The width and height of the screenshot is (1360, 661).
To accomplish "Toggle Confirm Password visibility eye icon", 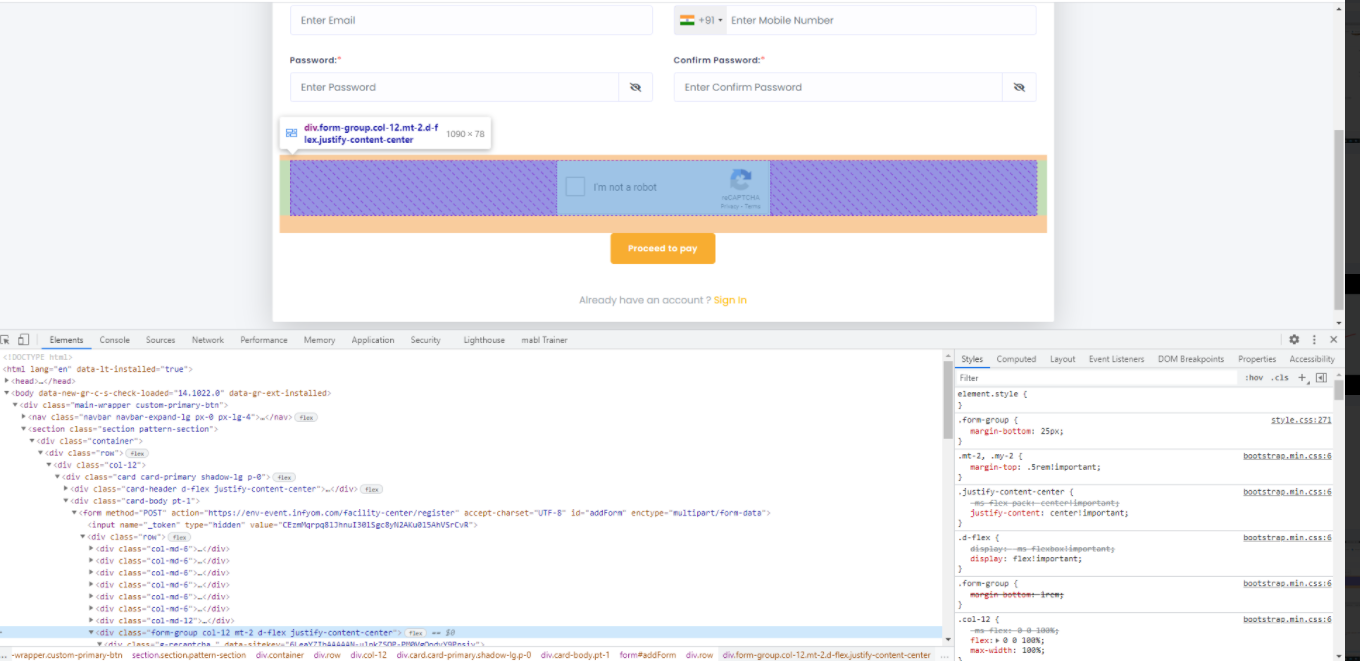I will click(1019, 87).
